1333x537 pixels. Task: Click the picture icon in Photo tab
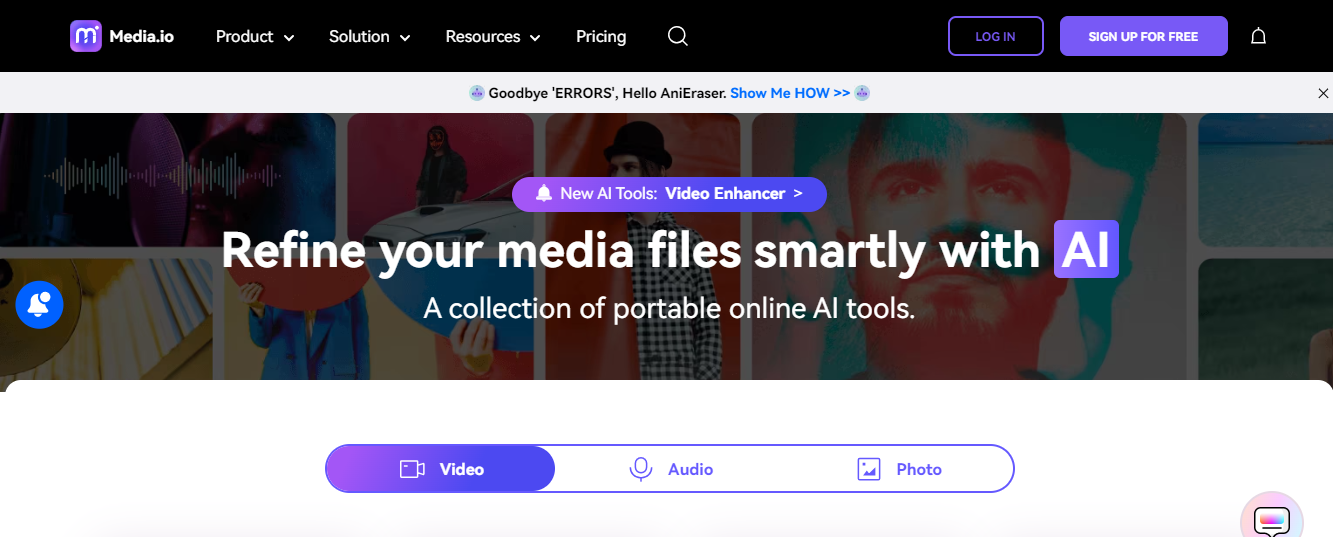tap(869, 469)
